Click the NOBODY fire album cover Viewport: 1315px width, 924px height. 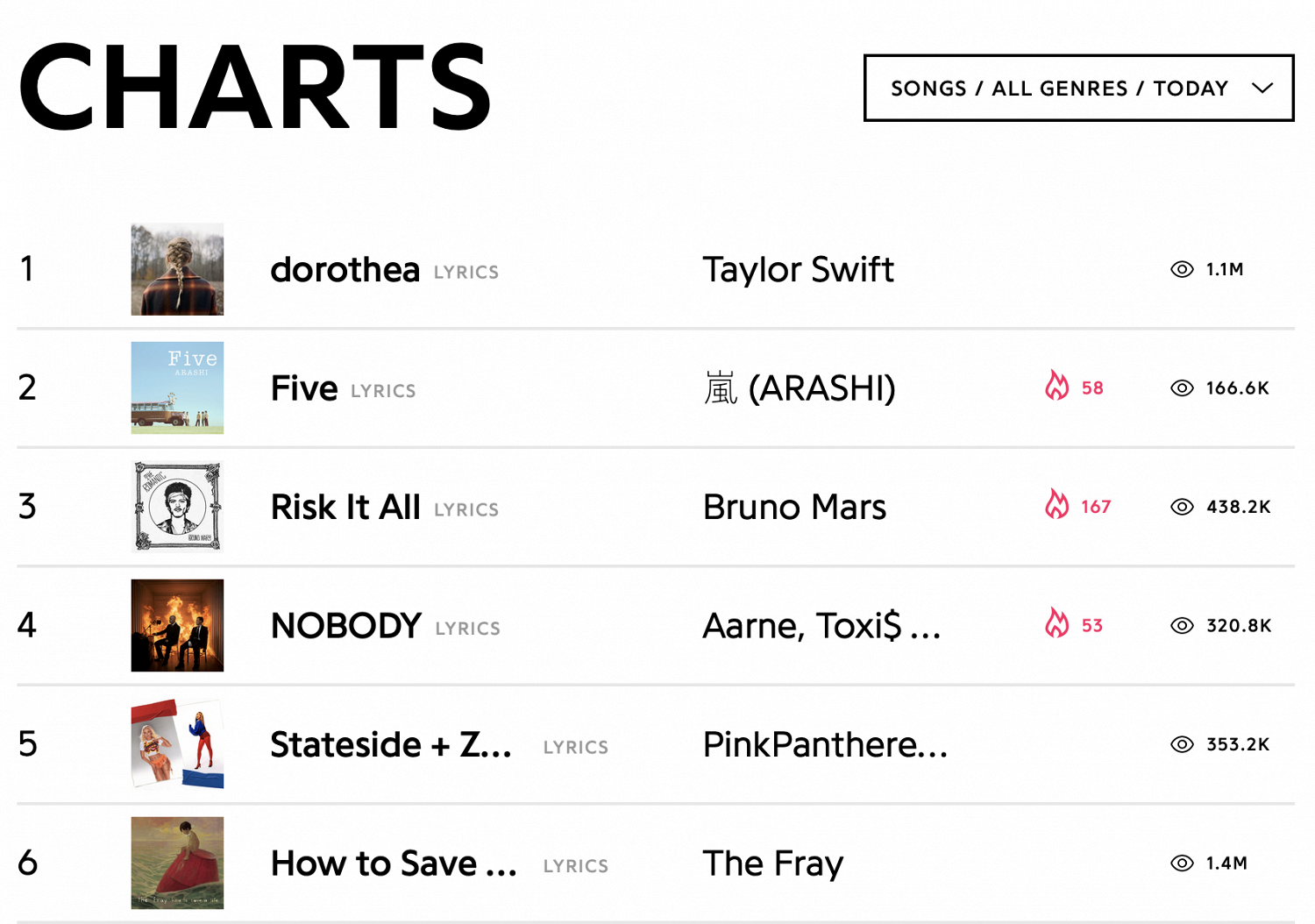click(177, 625)
